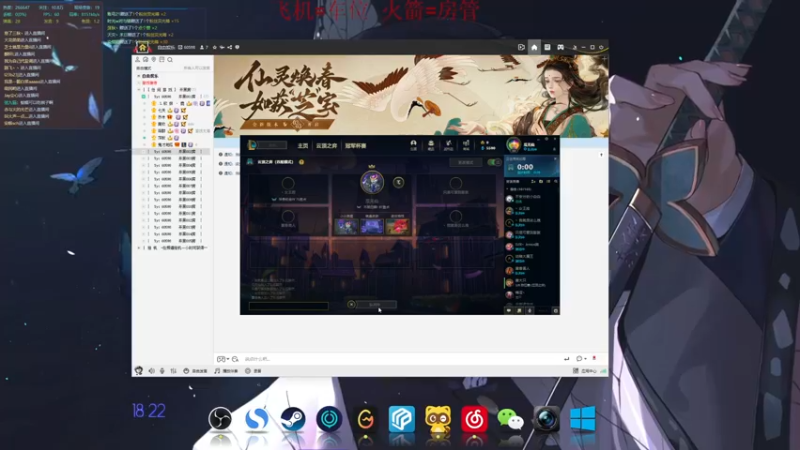Open audio mixer sliders icon in bottom bar

coord(173,371)
